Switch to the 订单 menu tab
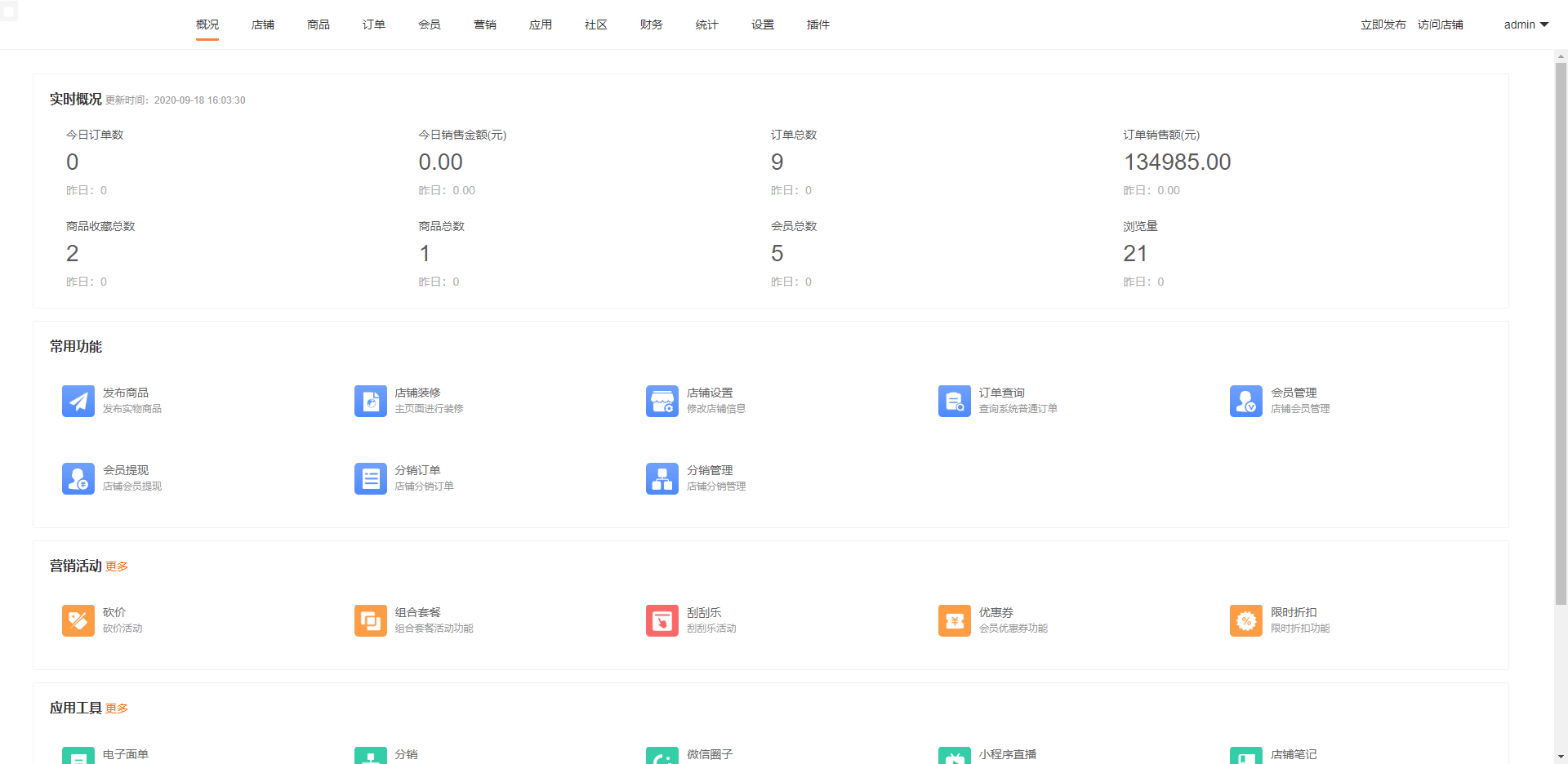Screen dimensions: 1568x764 coord(374,24)
